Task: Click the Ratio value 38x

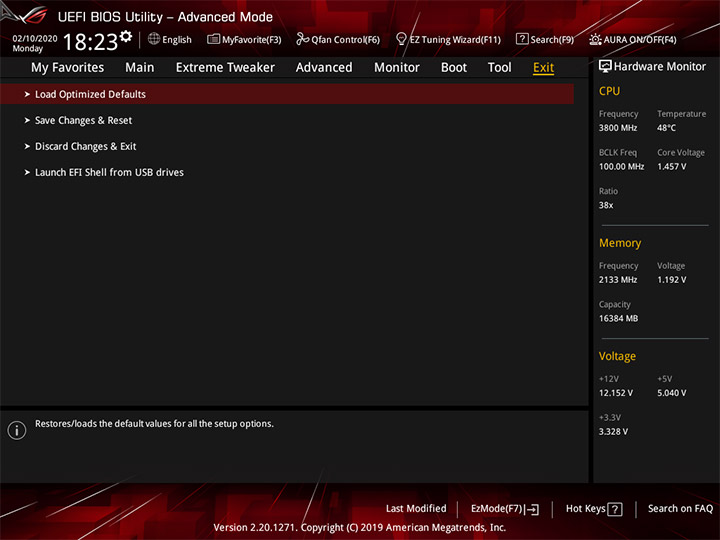Action: 606,205
